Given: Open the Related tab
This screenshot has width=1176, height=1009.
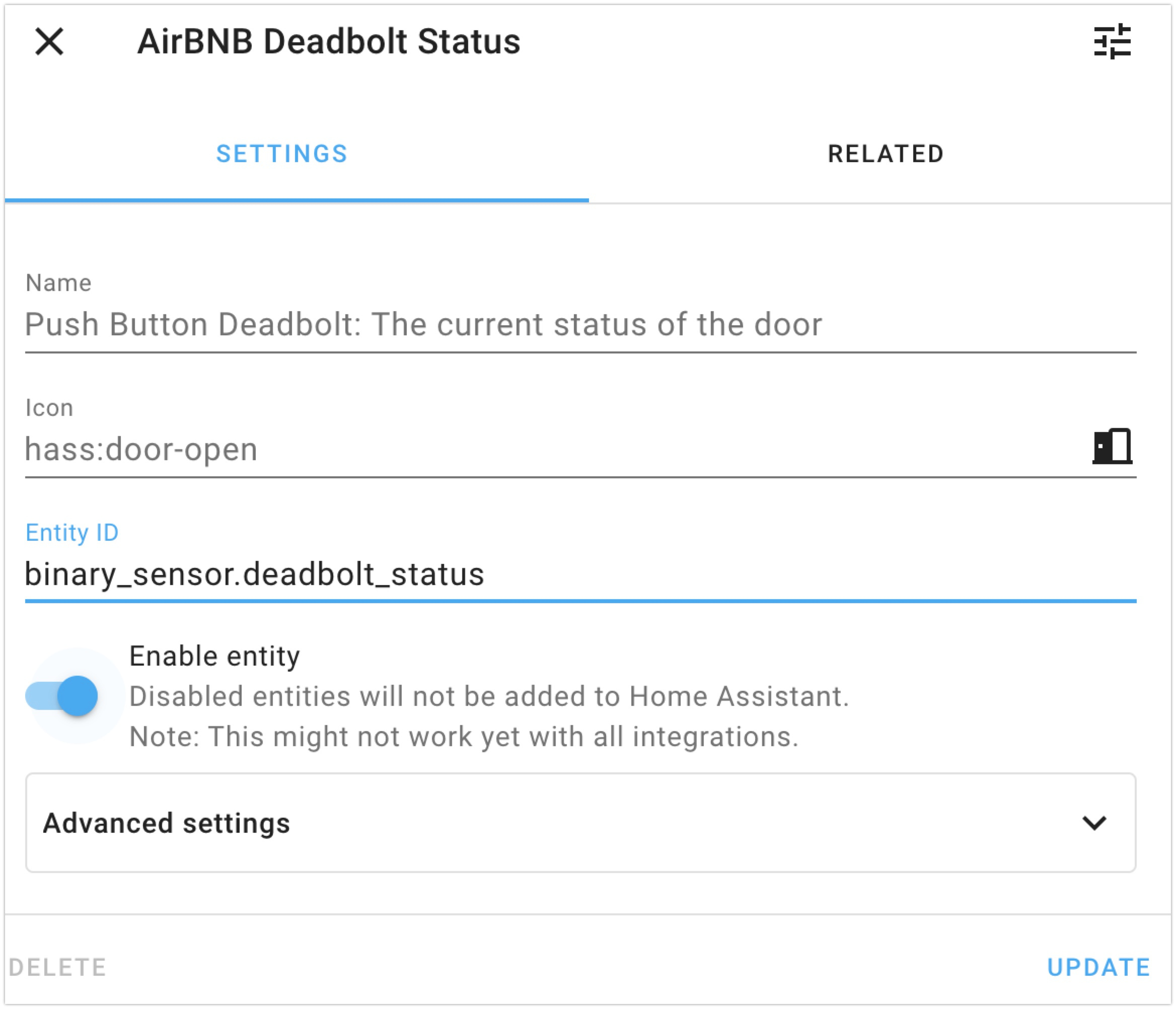Looking at the screenshot, I should (x=886, y=154).
